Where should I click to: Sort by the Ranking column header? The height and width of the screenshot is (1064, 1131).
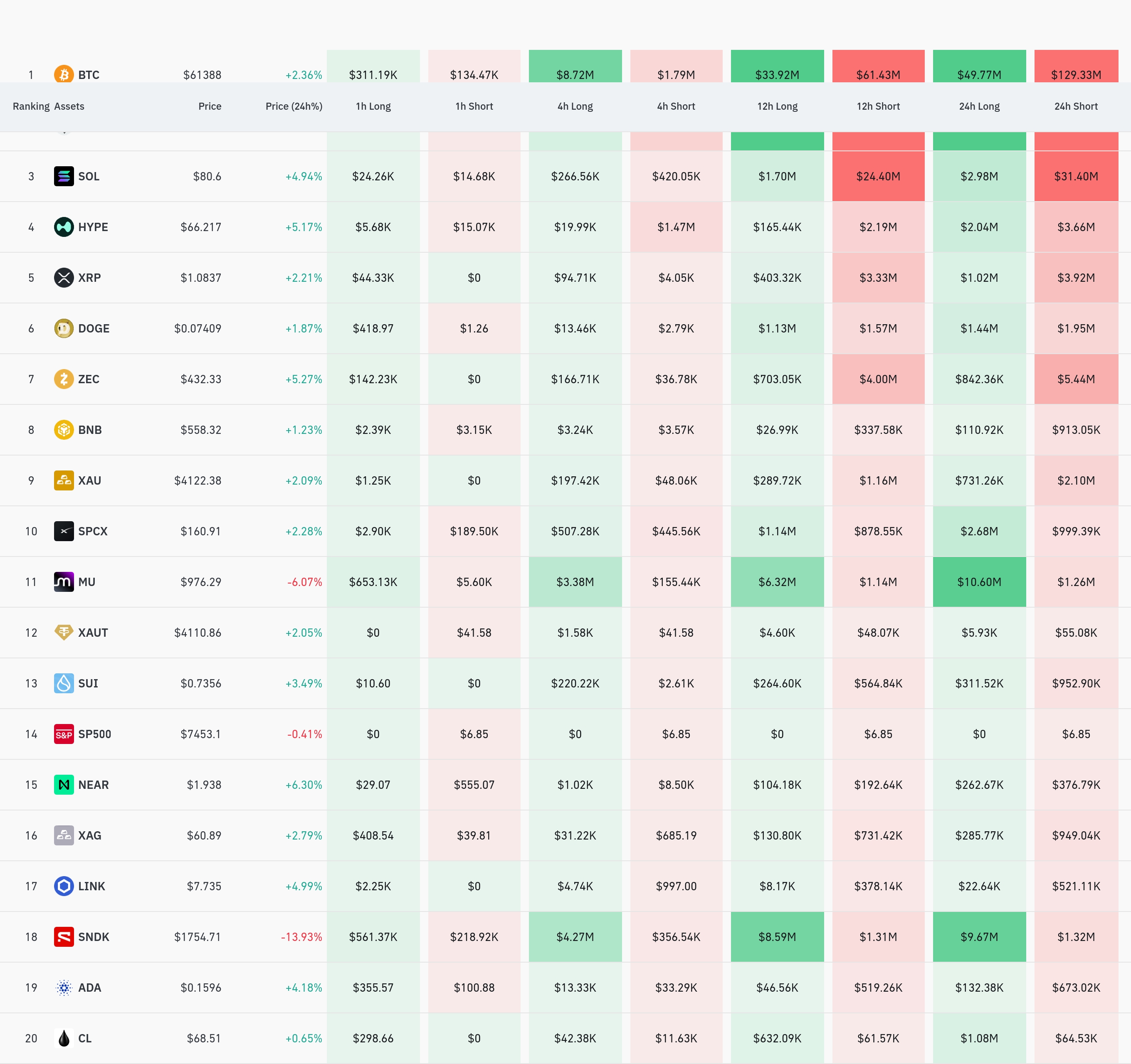pos(31,106)
